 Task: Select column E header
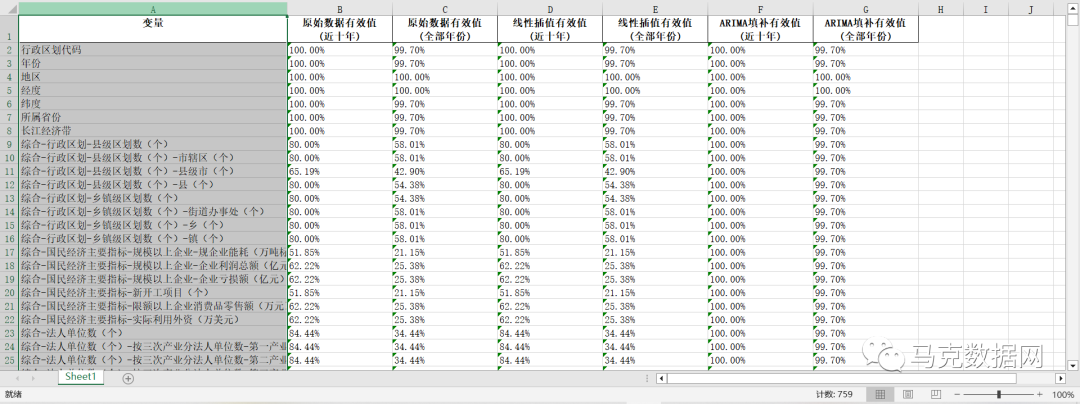[655, 8]
